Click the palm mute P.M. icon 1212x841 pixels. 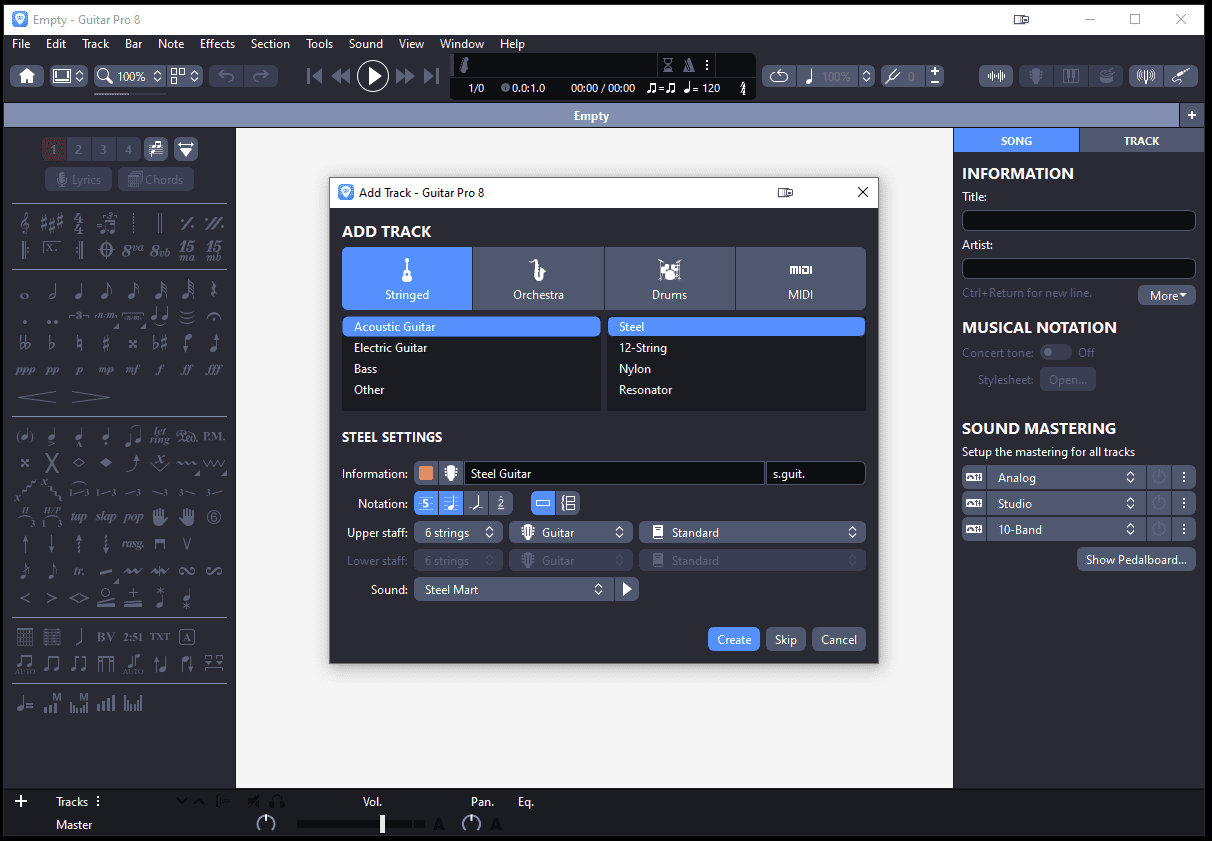pyautogui.click(x=214, y=437)
